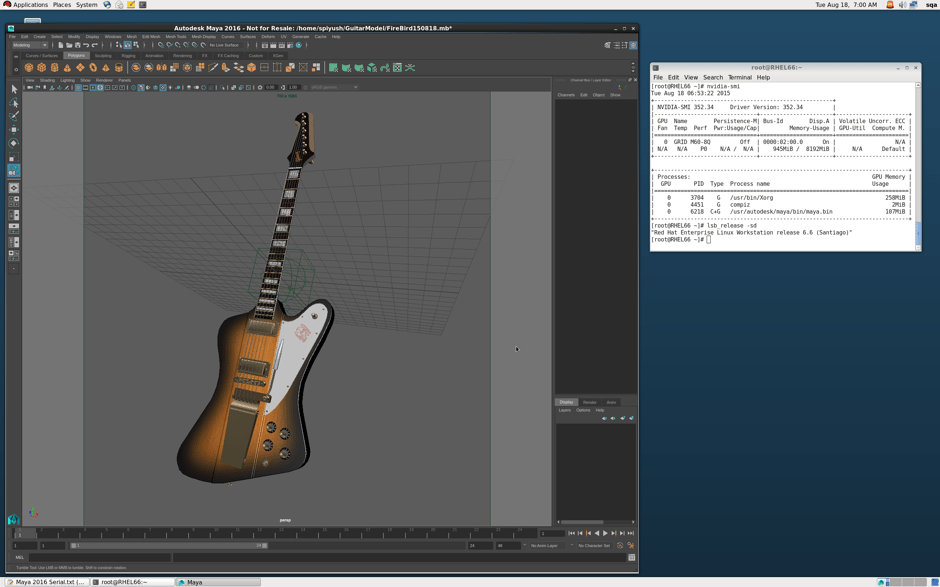This screenshot has height=587, width=940.
Task: Choose the Rotate tool in toolbox
Action: pyautogui.click(x=14, y=143)
